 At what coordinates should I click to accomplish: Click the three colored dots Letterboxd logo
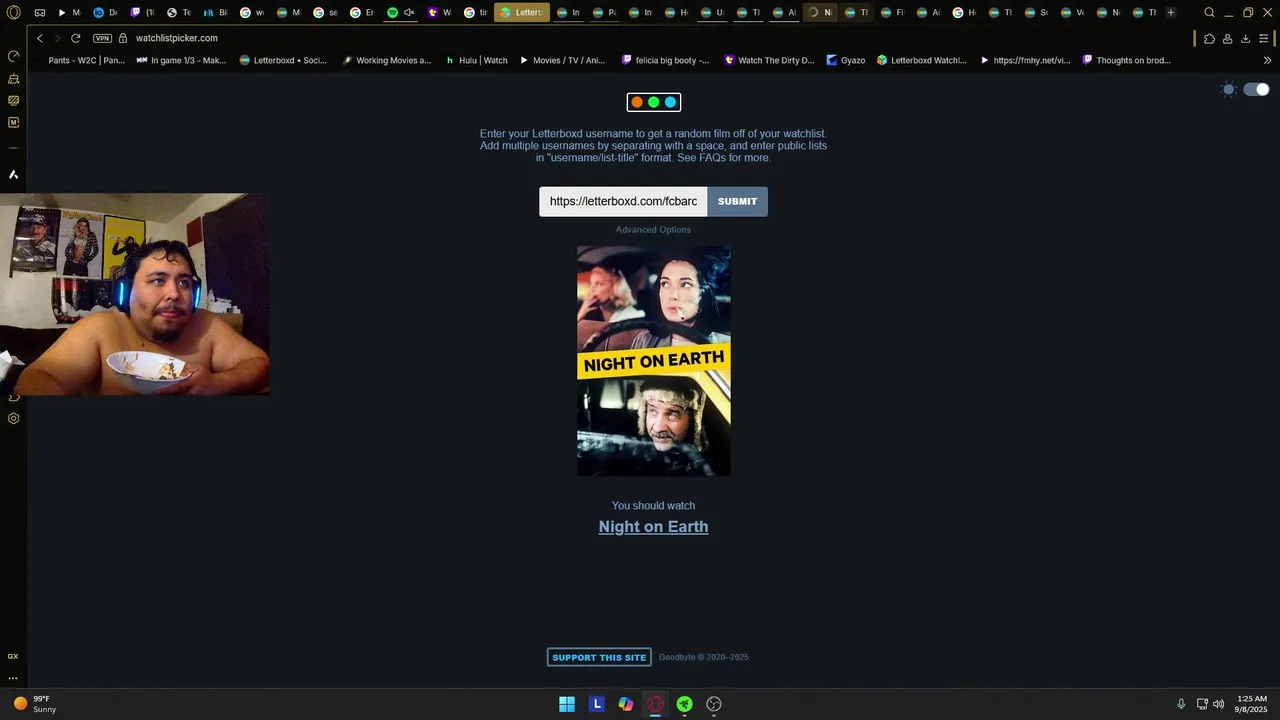(653, 102)
